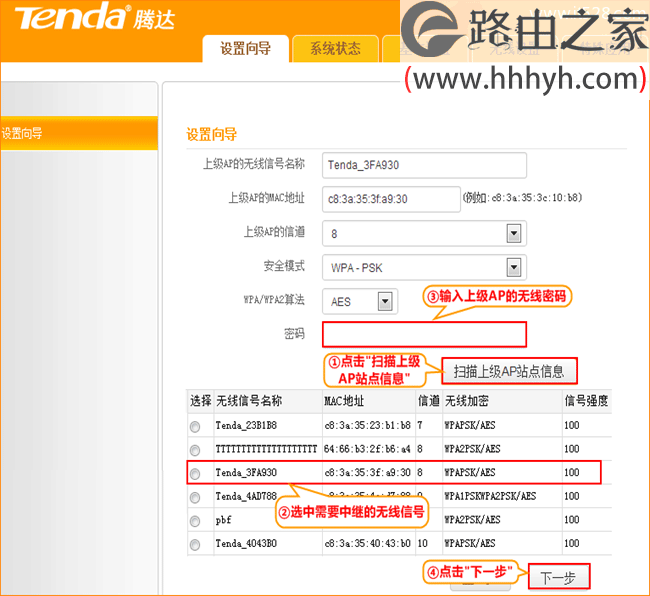Screen dimensions: 650x596
Task: Click the 上级AP MAC地址 input field
Action: (x=391, y=199)
